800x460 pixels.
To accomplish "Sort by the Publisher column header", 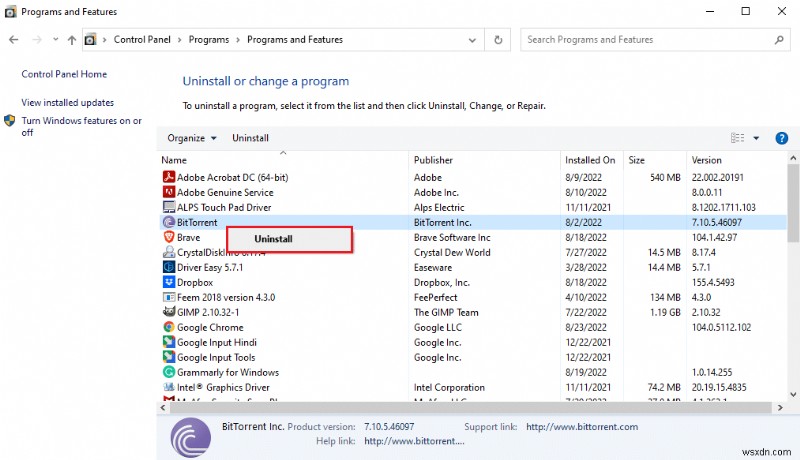I will click(433, 160).
